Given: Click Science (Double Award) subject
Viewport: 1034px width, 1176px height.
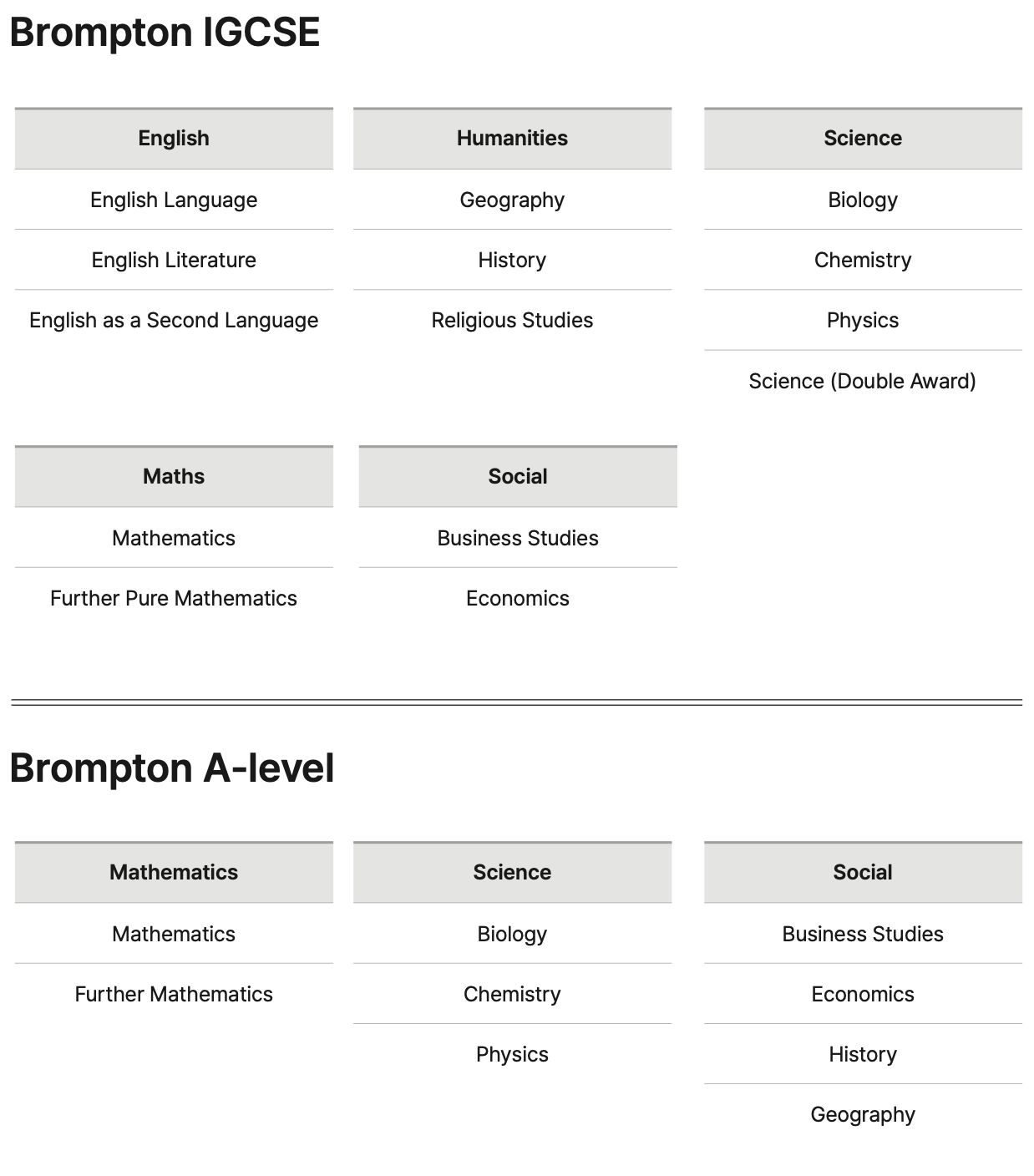Looking at the screenshot, I should point(863,381).
